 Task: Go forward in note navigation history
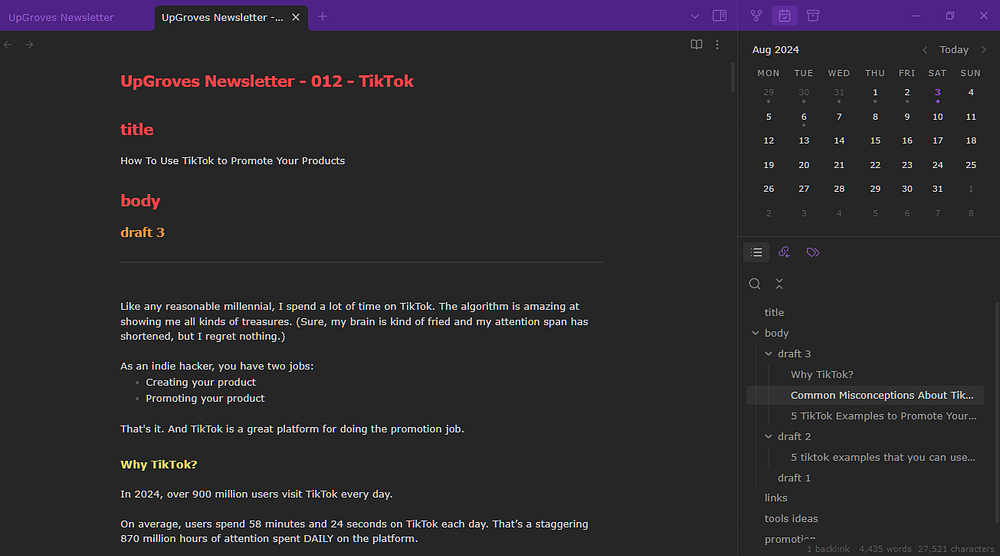pos(29,45)
